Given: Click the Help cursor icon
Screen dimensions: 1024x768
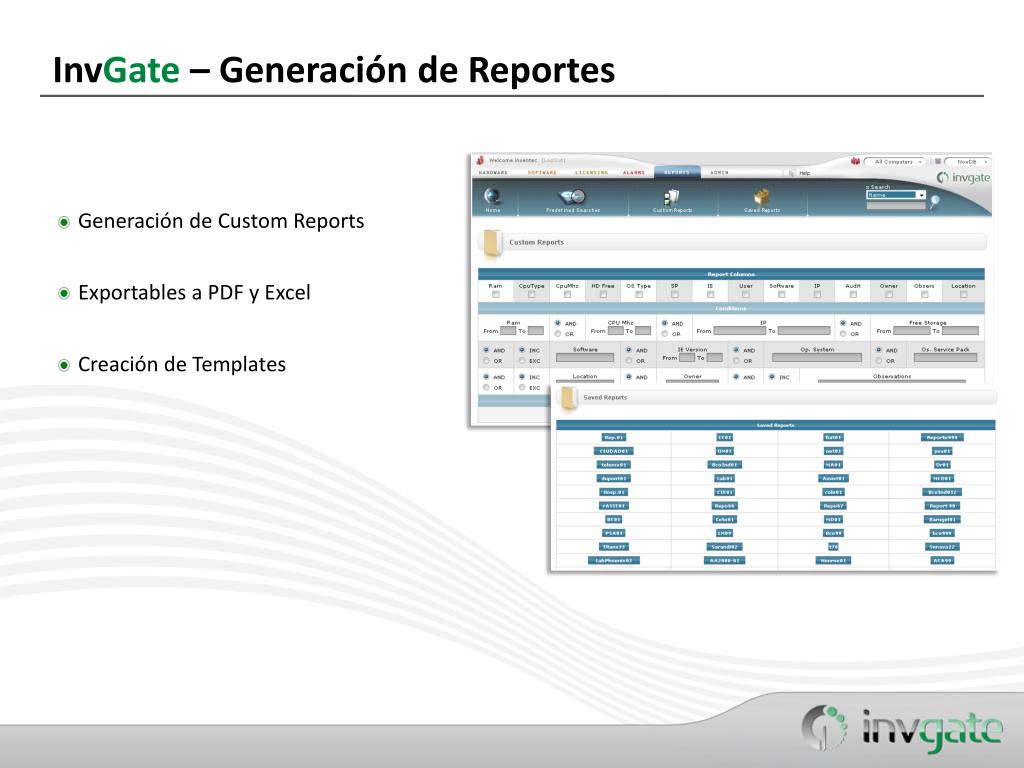Looking at the screenshot, I should (x=792, y=173).
